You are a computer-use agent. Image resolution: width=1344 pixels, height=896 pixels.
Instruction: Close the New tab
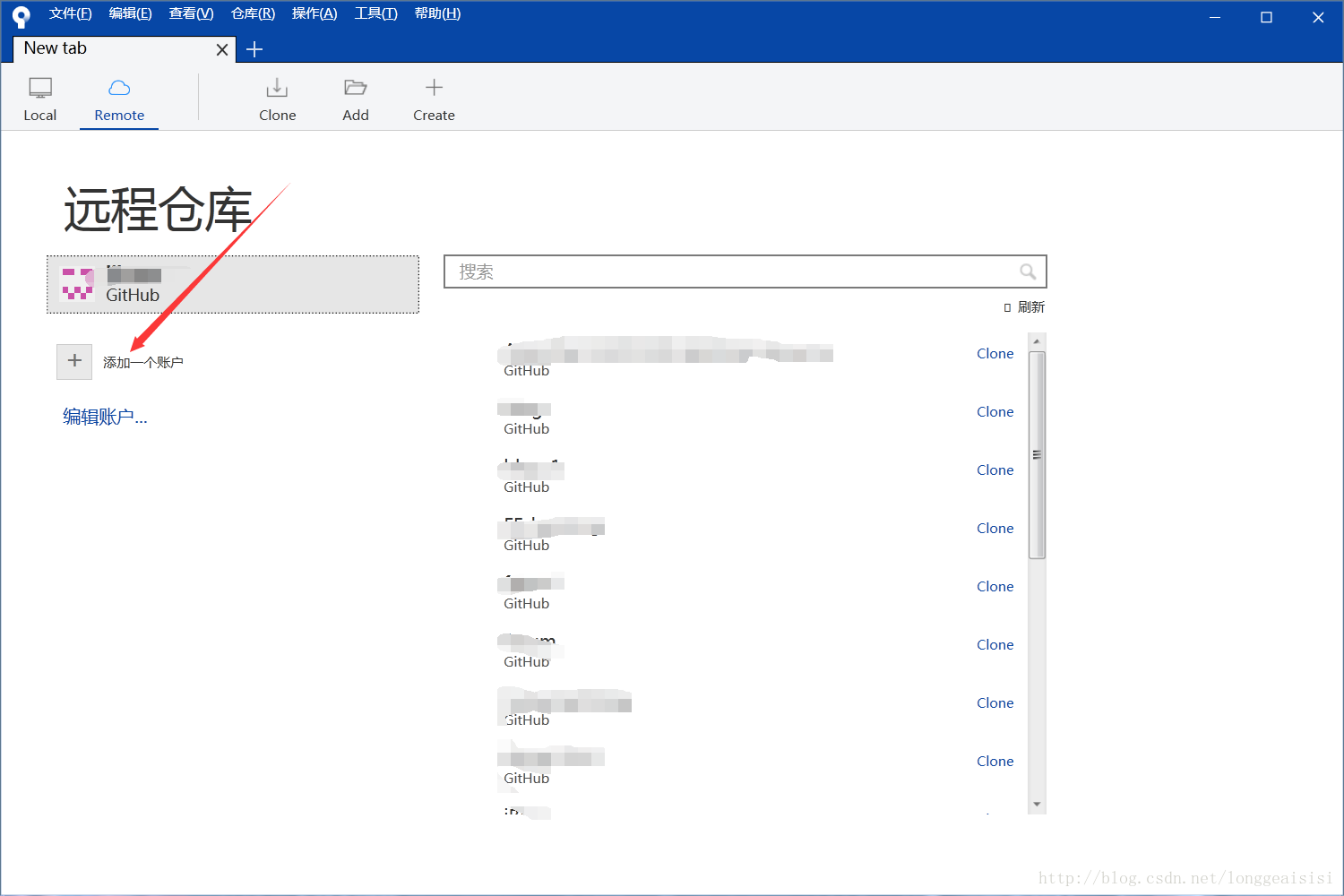(222, 50)
